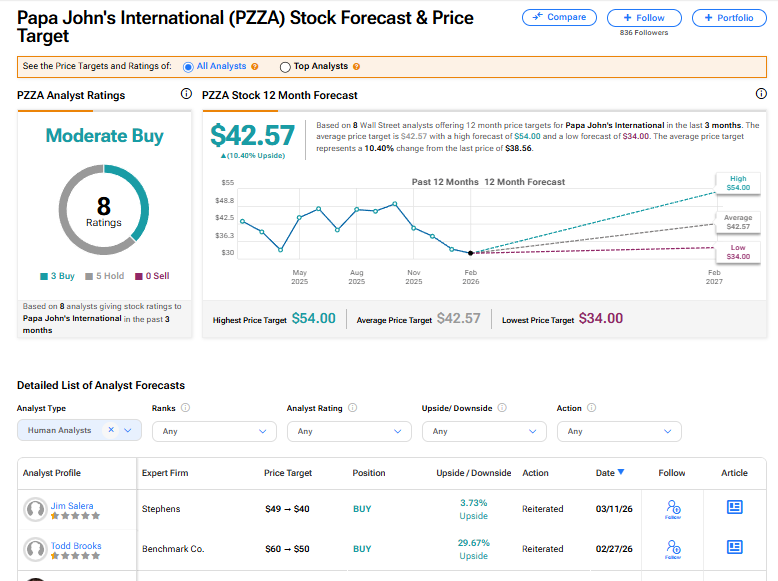The height and width of the screenshot is (581, 778).
Task: Select the All Analysts radio option
Action: [x=188, y=67]
